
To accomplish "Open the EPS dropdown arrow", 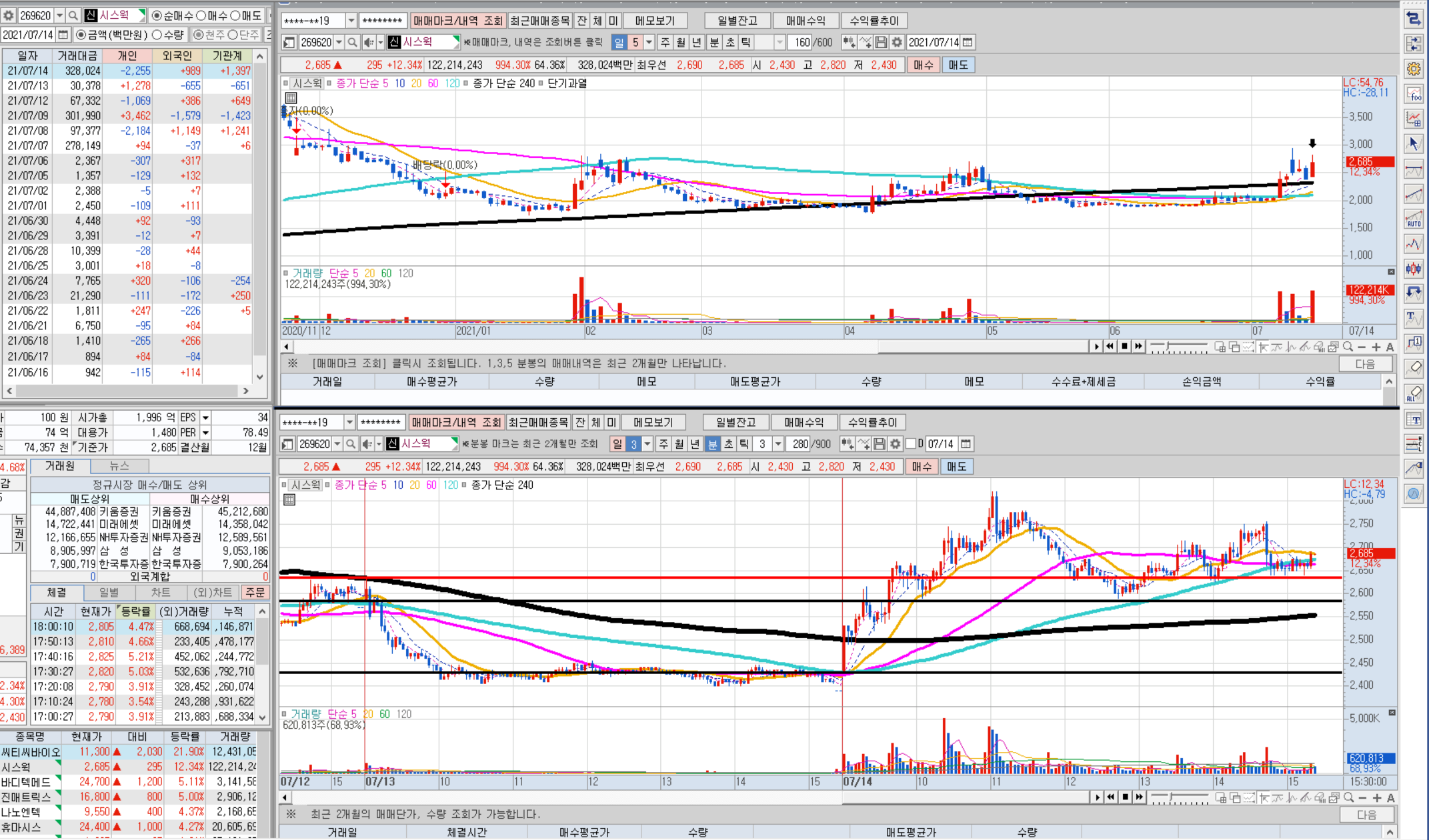I will [x=205, y=417].
